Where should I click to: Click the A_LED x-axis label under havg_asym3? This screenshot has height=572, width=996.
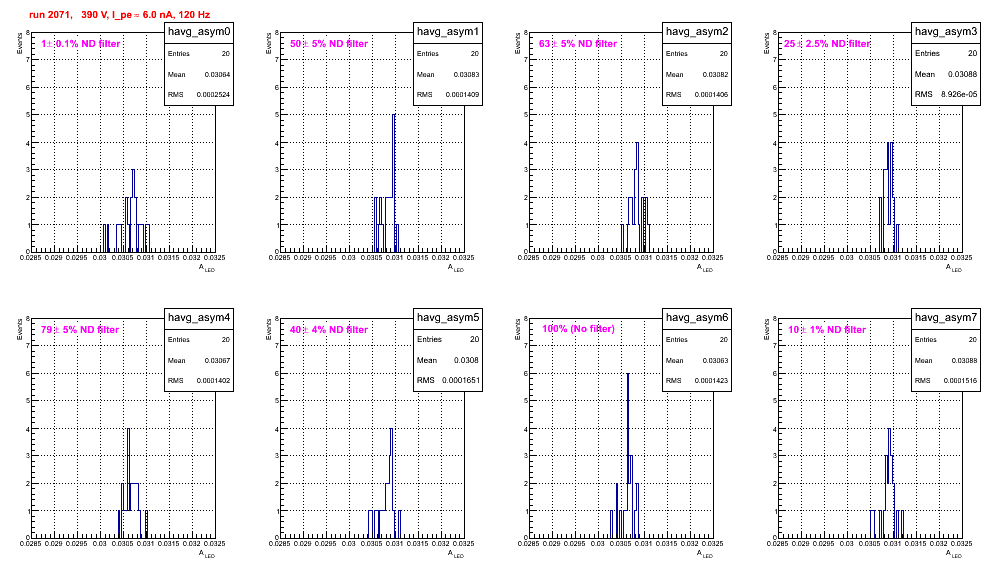coord(954,268)
